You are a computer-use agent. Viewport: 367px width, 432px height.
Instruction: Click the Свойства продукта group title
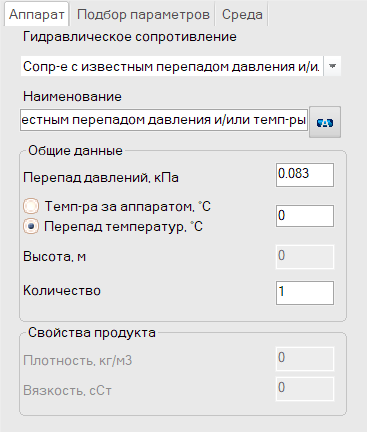(92, 333)
